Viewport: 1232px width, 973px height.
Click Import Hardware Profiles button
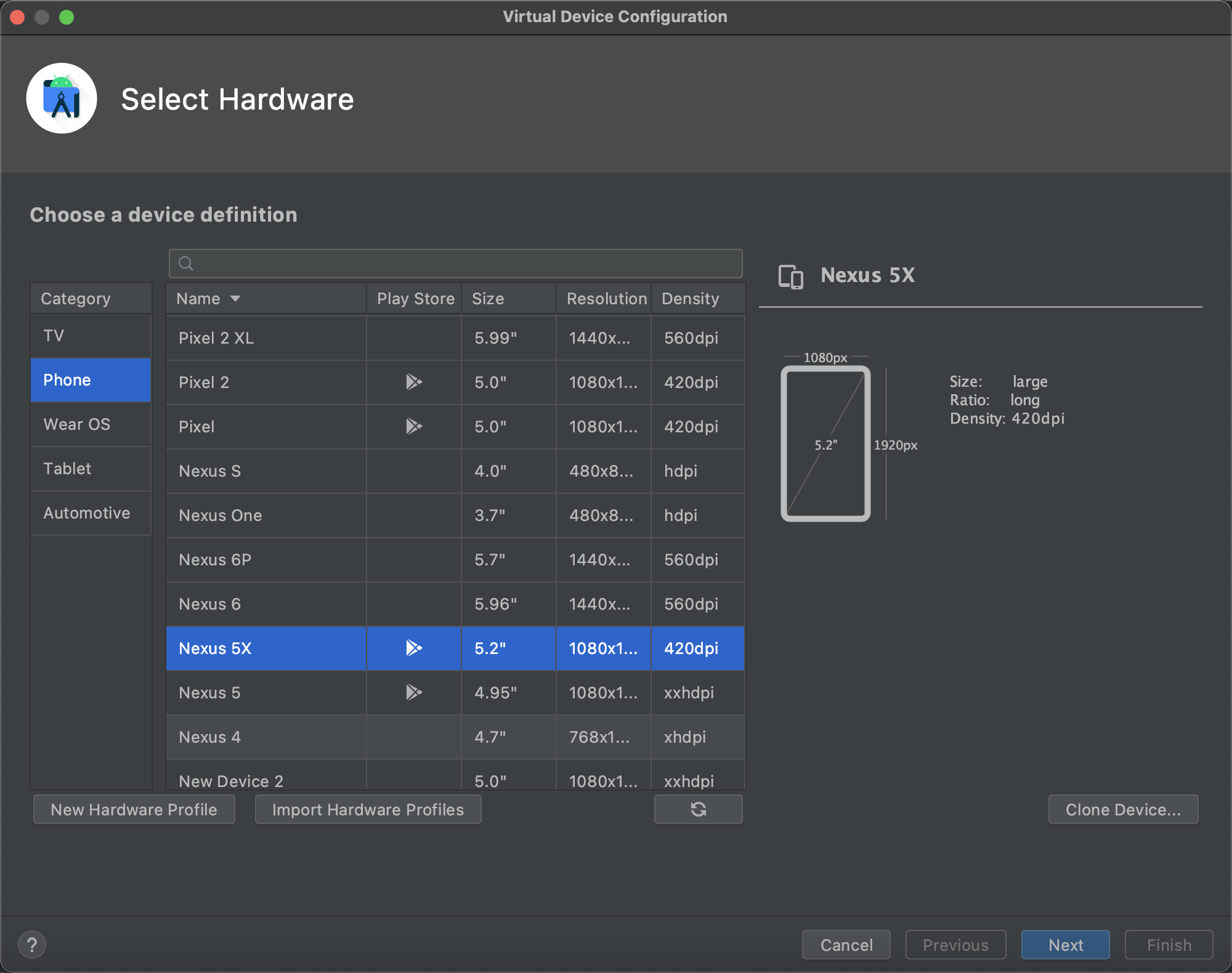pos(368,809)
